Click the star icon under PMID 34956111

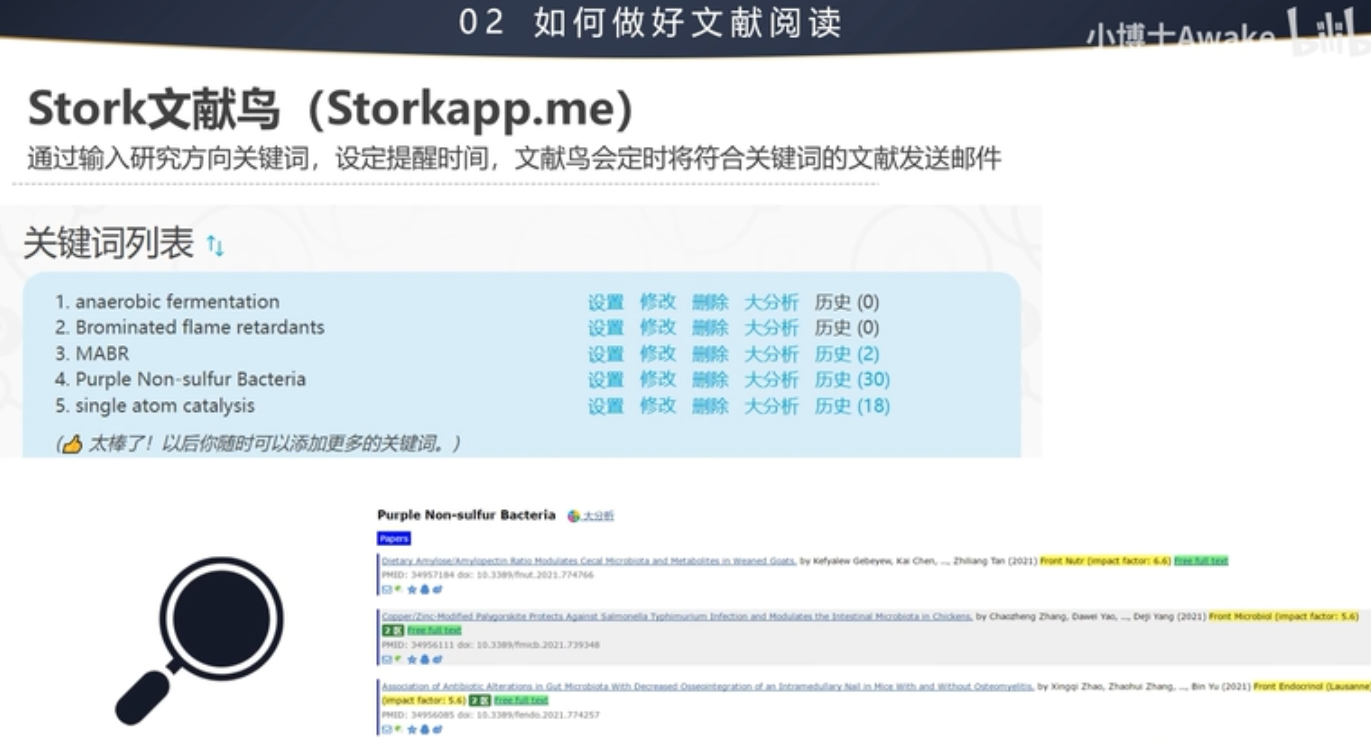click(x=412, y=660)
